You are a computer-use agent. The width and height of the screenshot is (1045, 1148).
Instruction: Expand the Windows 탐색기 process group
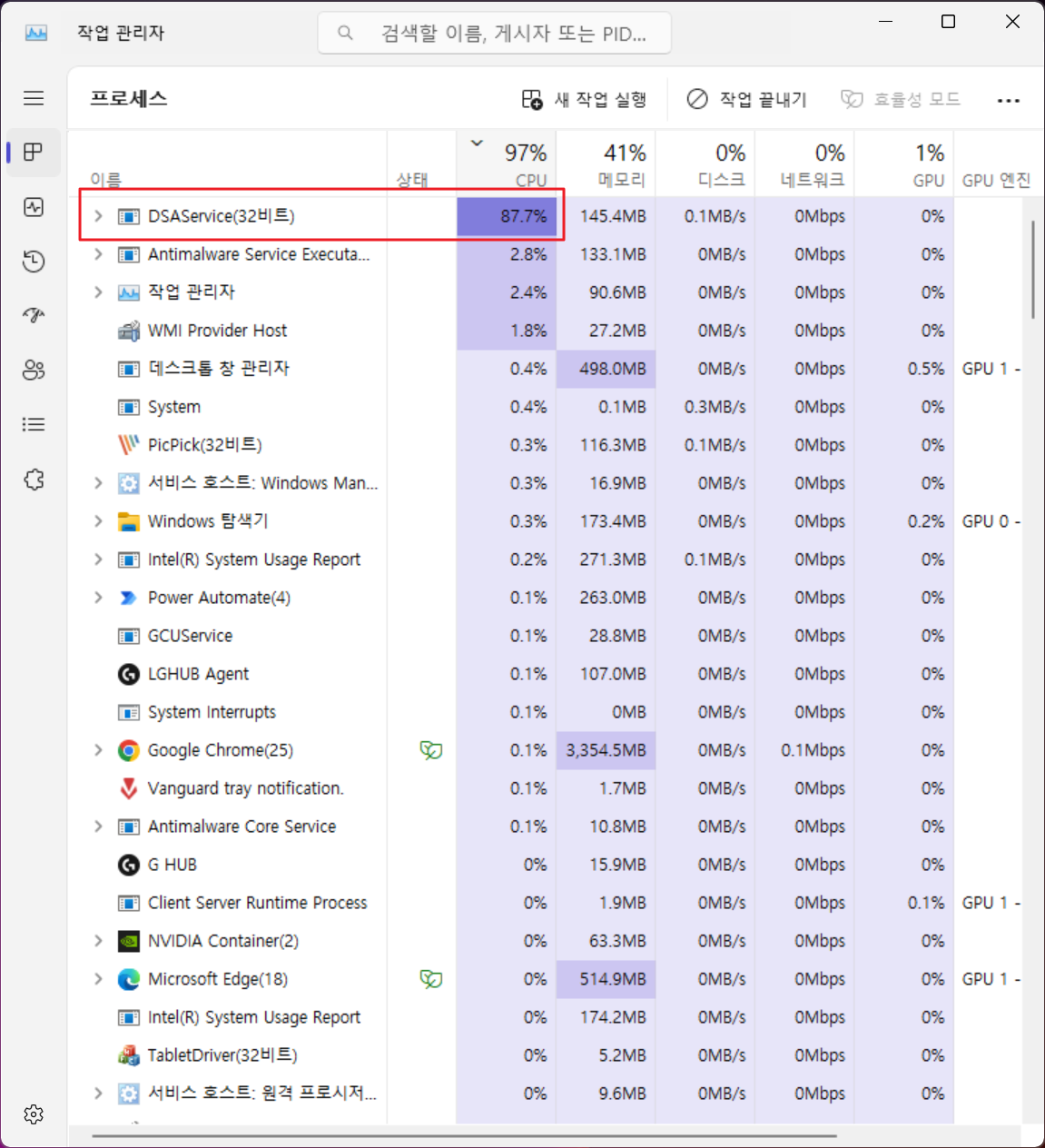click(98, 521)
